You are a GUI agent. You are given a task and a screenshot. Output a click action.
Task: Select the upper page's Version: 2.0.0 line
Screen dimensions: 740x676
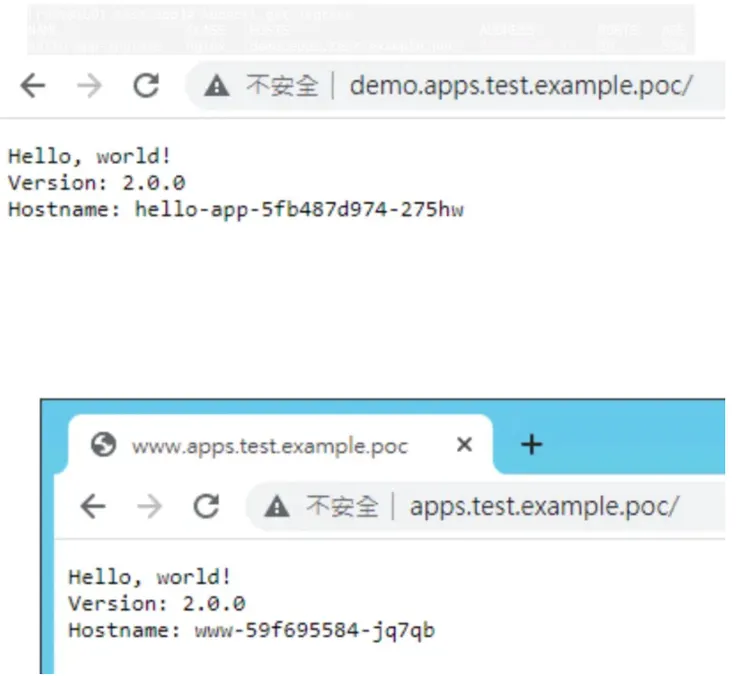[x=97, y=183]
